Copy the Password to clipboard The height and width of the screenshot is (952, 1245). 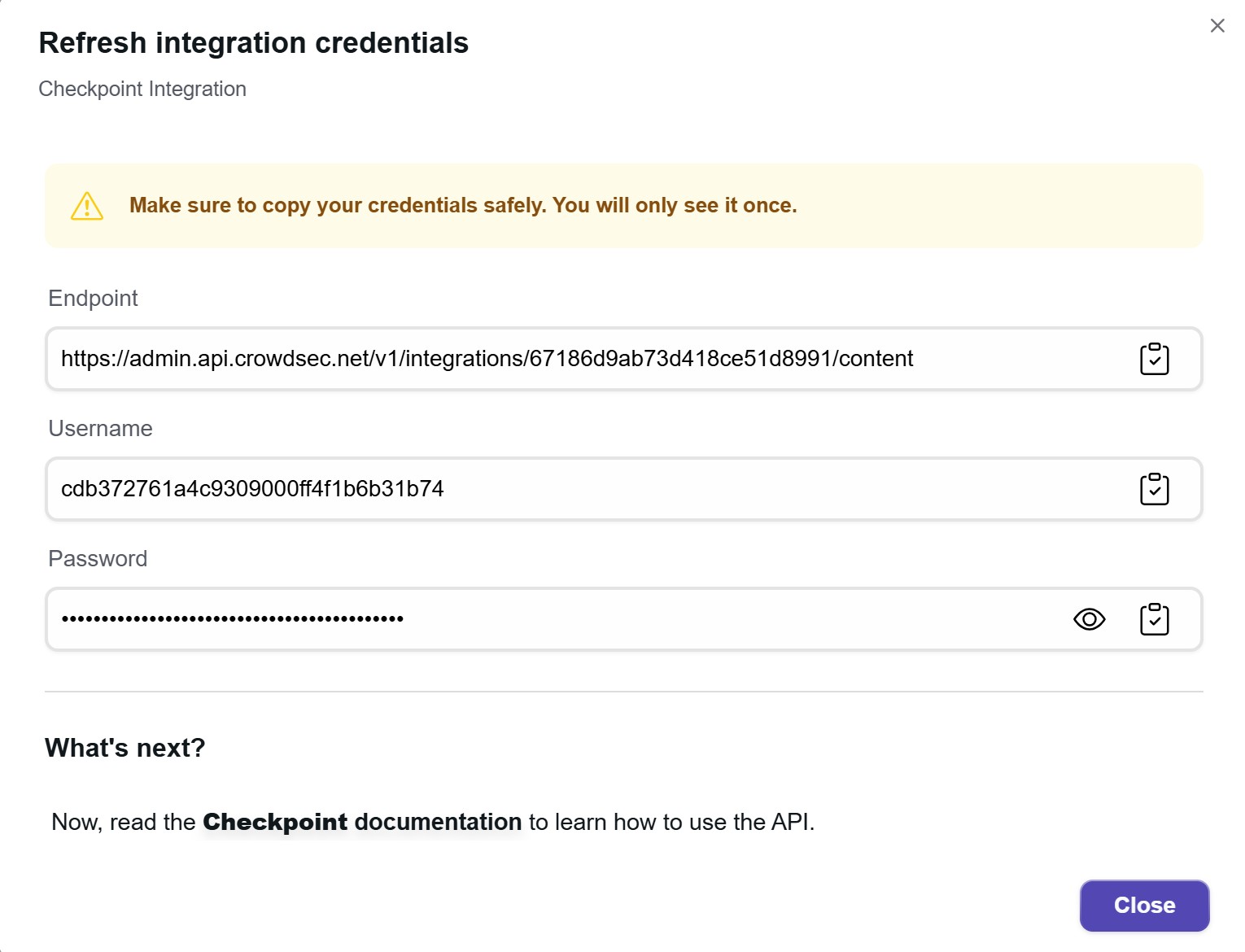tap(1154, 619)
